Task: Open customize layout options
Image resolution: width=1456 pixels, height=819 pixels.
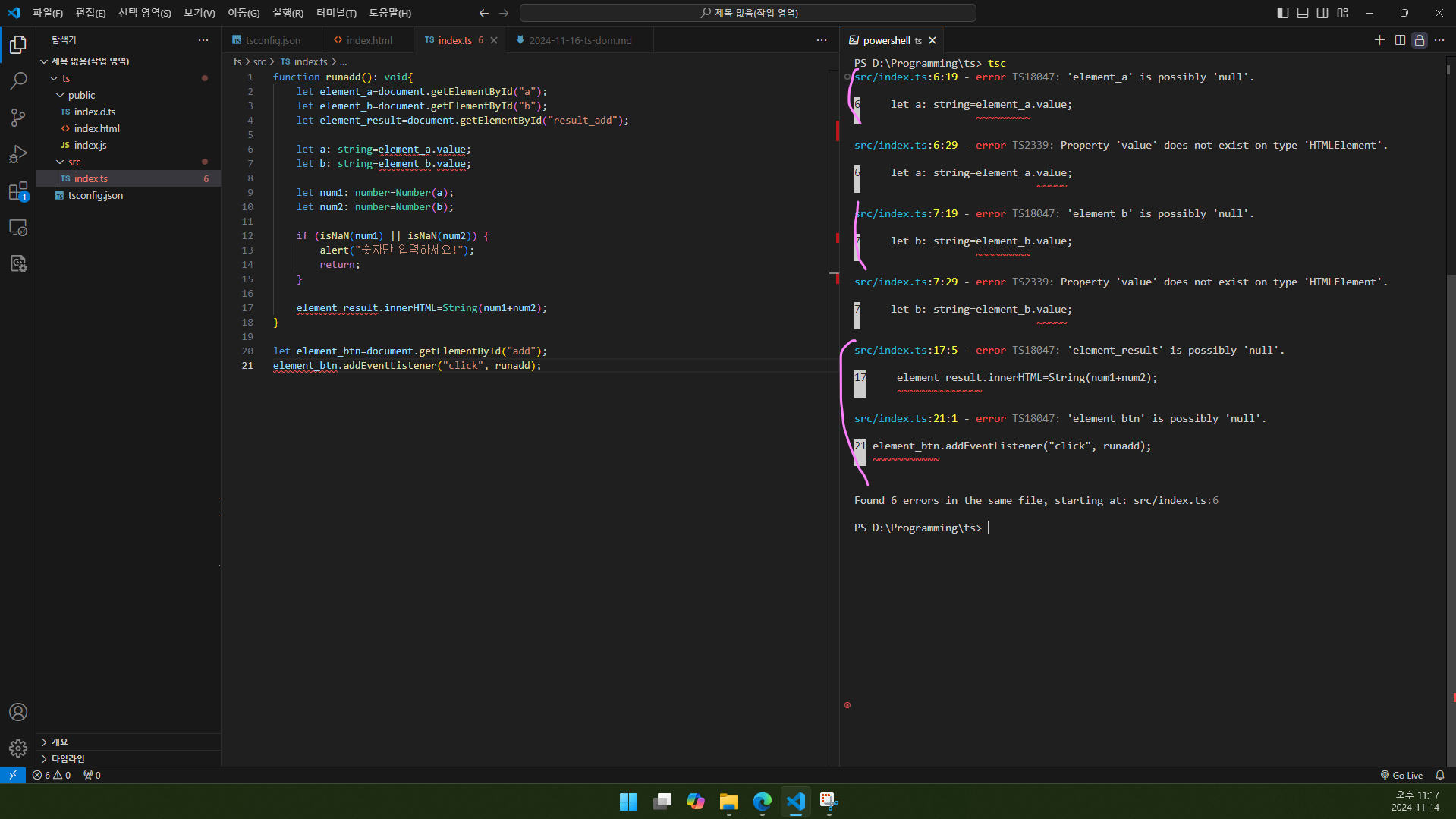Action: point(1343,13)
